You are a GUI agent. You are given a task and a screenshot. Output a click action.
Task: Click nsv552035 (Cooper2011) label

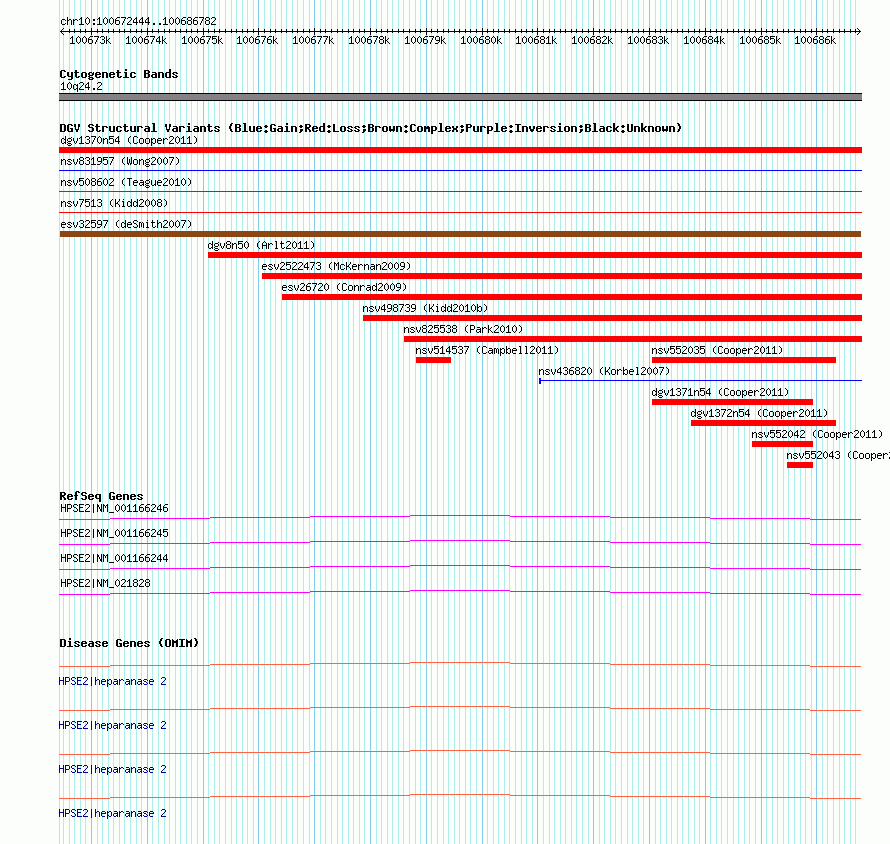point(717,350)
